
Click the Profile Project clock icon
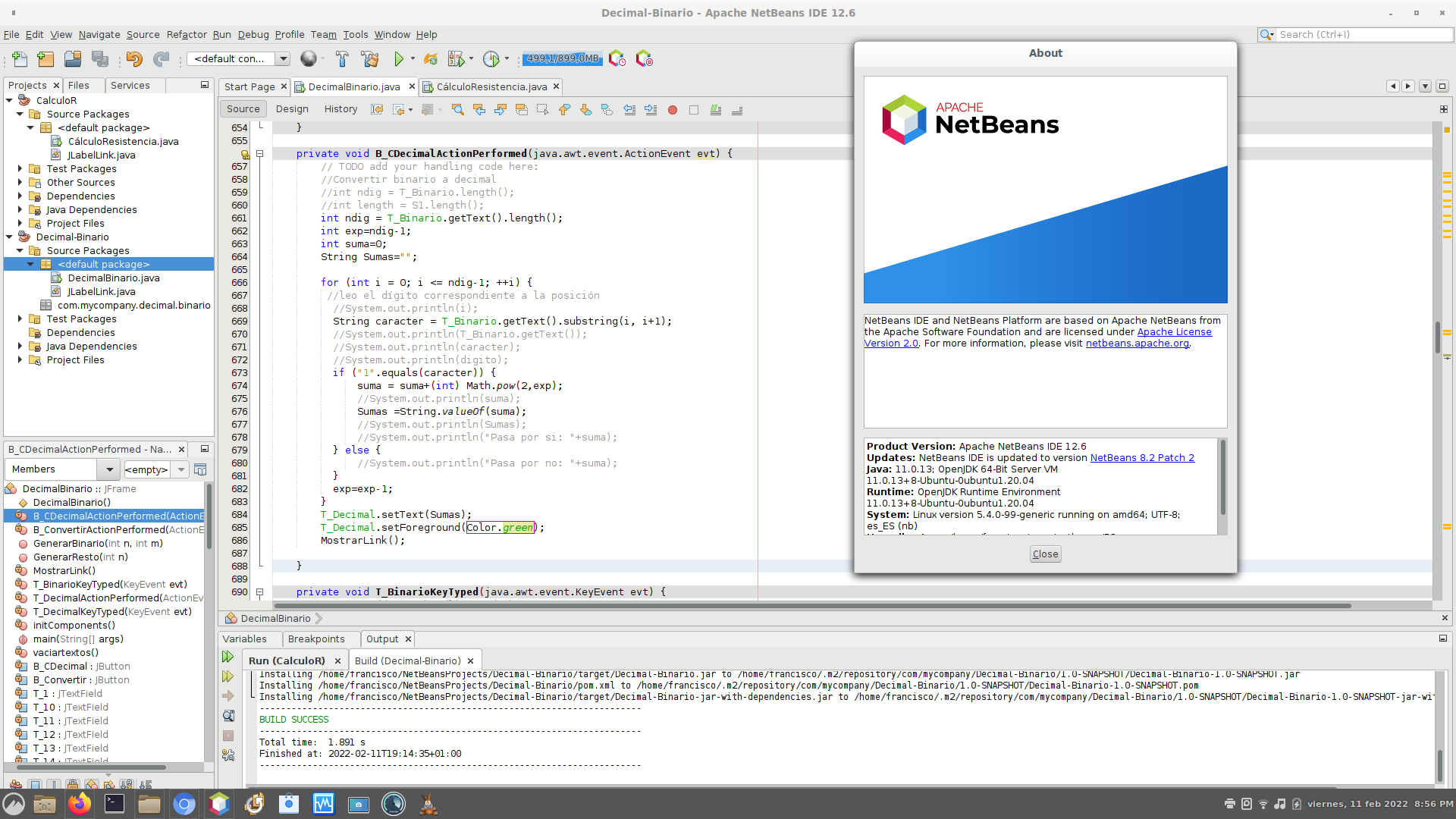coord(491,59)
